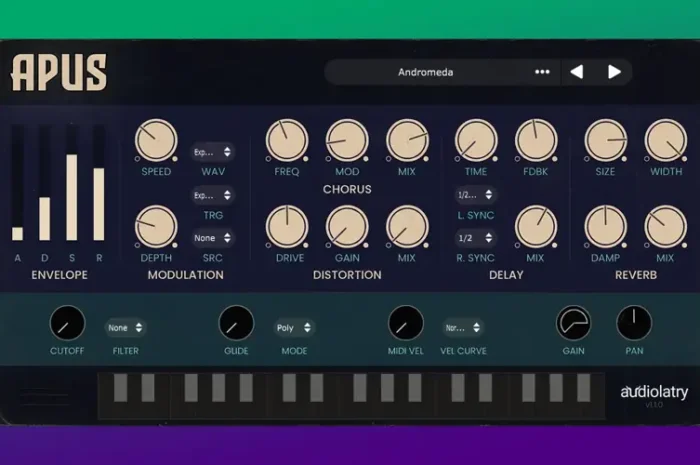This screenshot has height=465, width=700.
Task: Open the three-dots preset options menu
Action: tap(542, 72)
